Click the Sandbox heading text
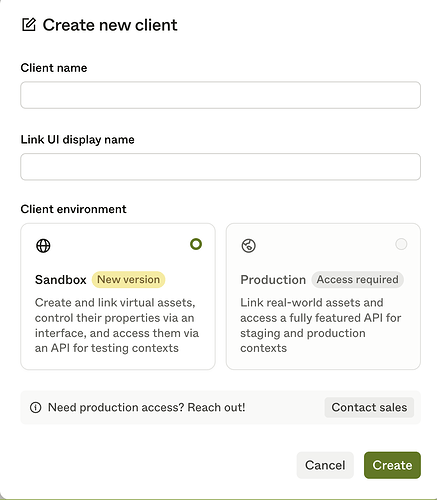Screen dimensions: 437x500 61,280
